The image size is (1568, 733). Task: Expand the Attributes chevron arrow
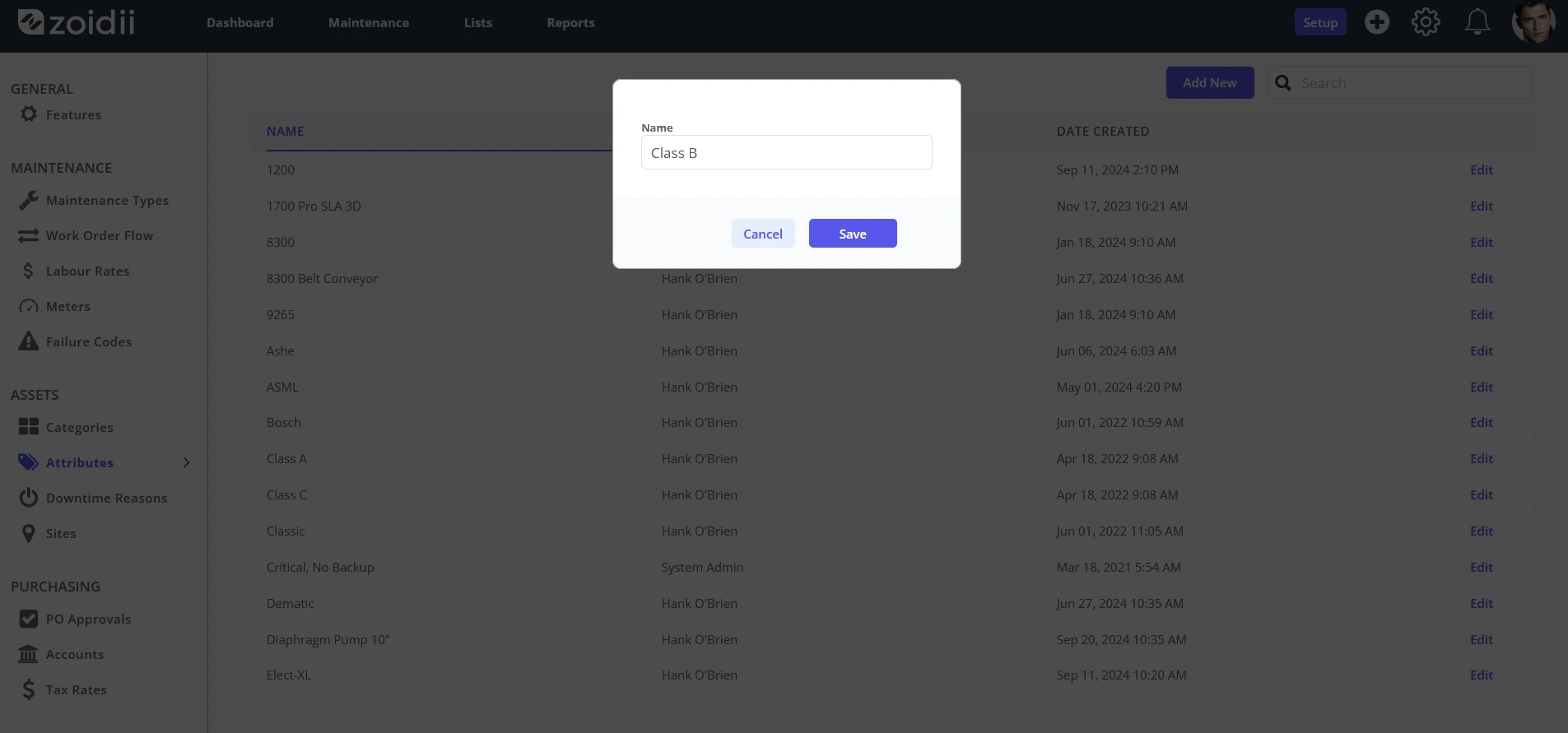[186, 462]
